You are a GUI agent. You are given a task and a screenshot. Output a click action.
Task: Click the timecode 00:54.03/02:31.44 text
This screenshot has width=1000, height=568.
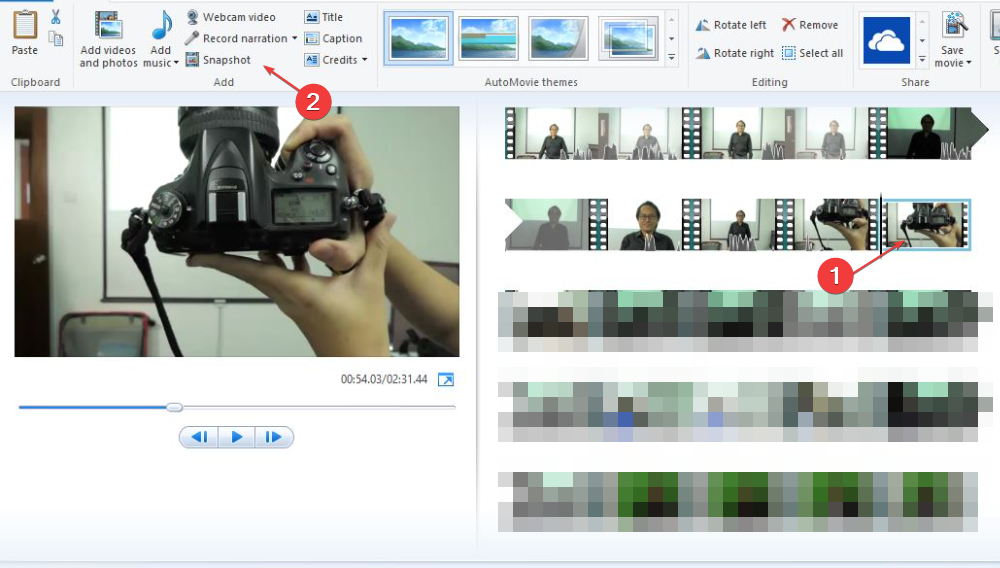pyautogui.click(x=384, y=379)
